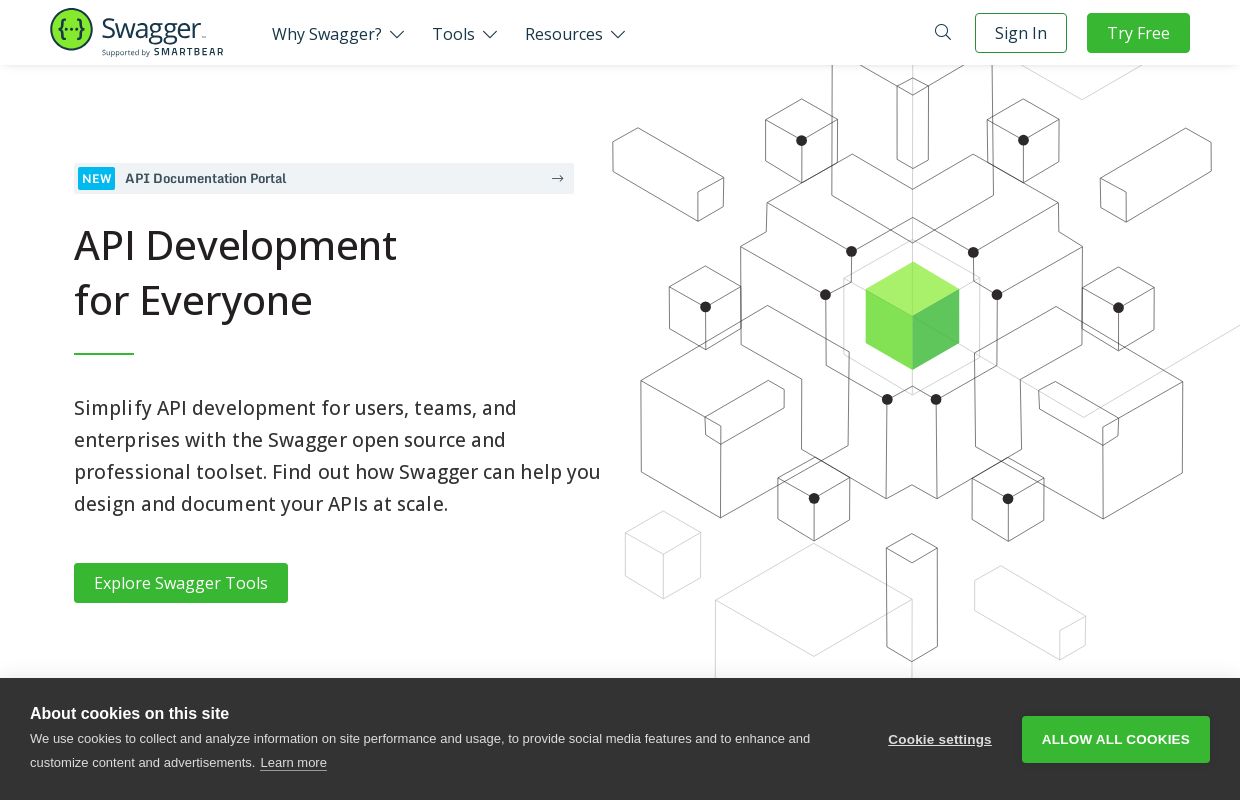The image size is (1240, 800).
Task: Click the Try Free button
Action: pyautogui.click(x=1138, y=33)
